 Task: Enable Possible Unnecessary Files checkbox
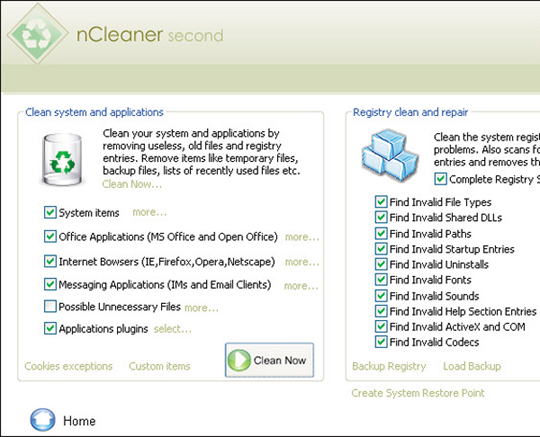point(50,306)
